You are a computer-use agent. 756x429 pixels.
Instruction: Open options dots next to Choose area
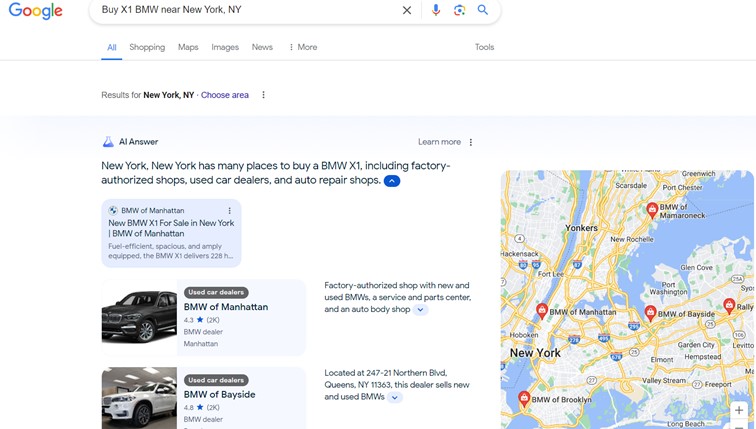tap(263, 95)
